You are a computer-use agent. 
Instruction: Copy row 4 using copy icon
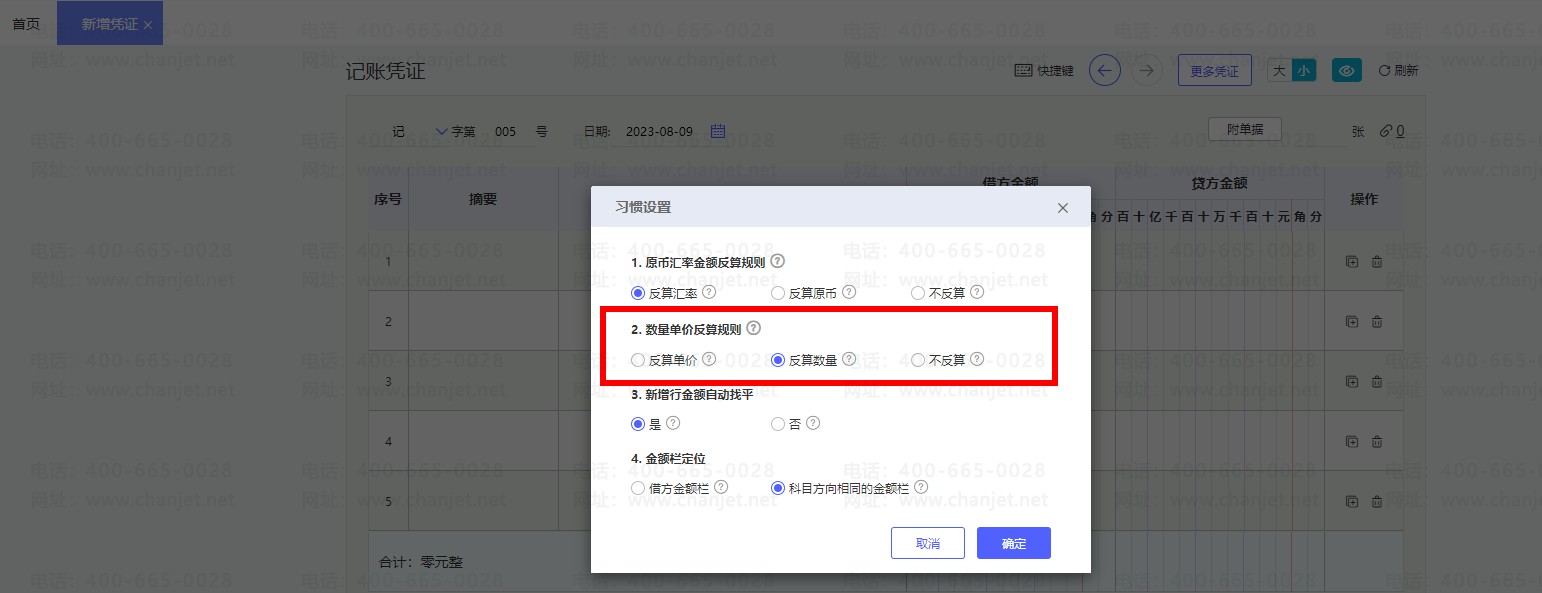point(1352,441)
